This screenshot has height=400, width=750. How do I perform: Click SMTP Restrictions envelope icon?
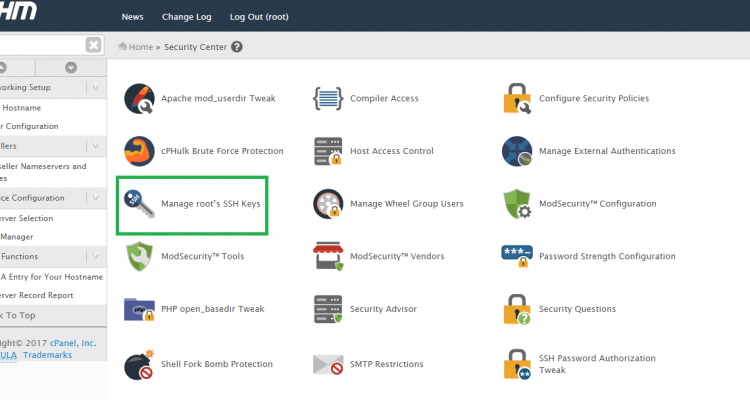tap(328, 365)
